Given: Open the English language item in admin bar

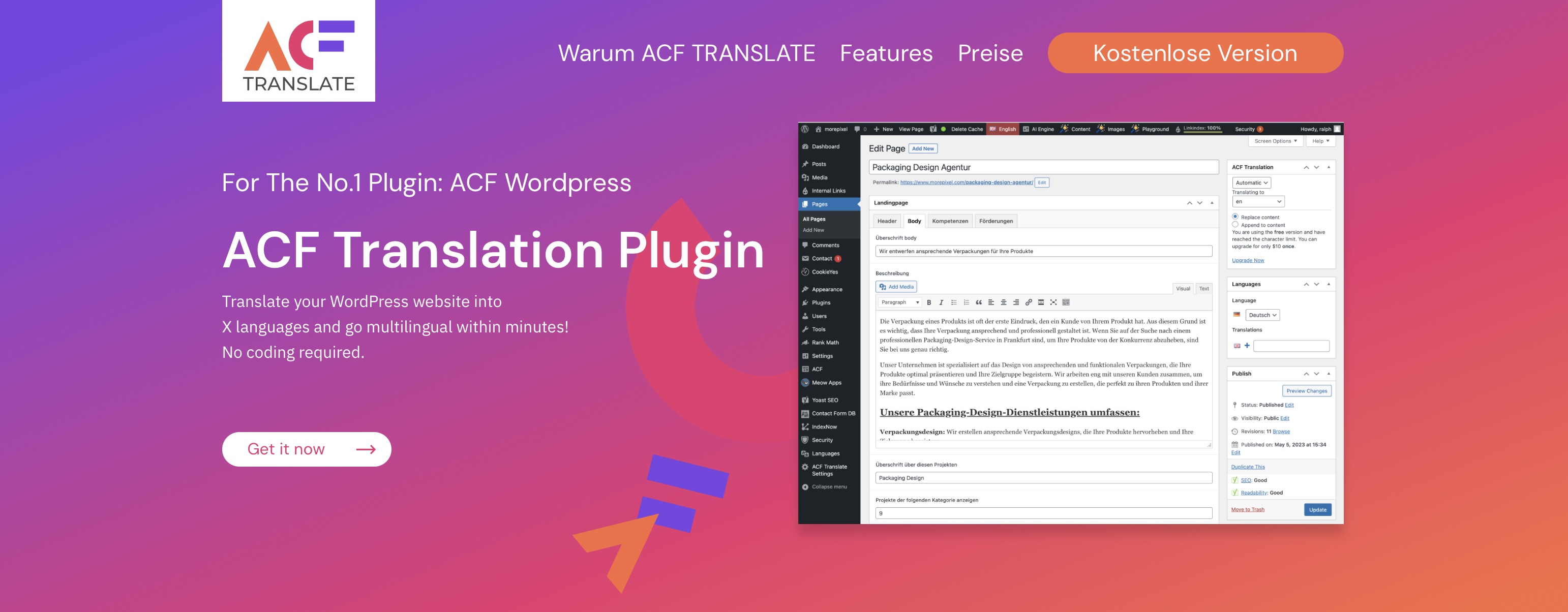Looking at the screenshot, I should point(1003,129).
